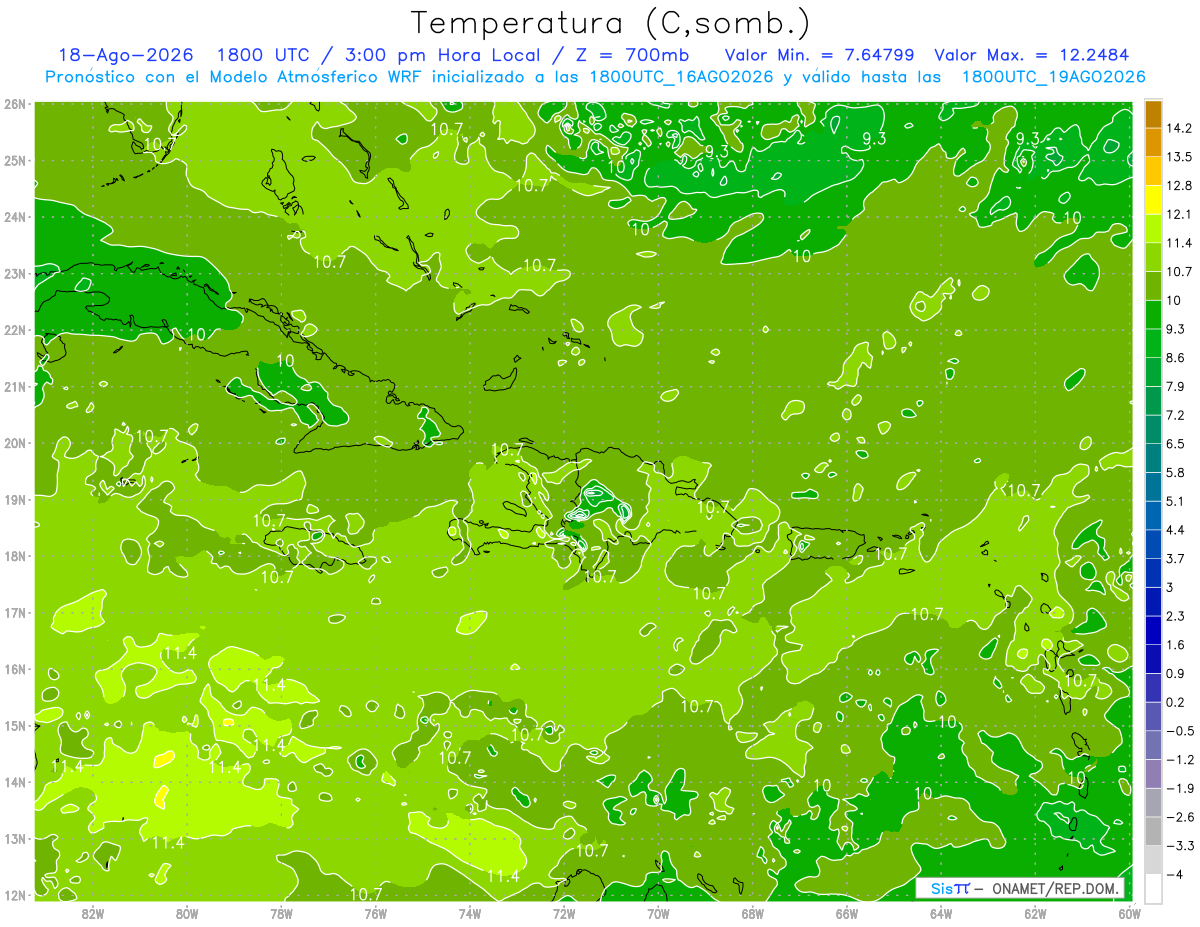The width and height of the screenshot is (1200, 927).
Task: Click the latitude axis label '22N'
Action: tap(15, 330)
